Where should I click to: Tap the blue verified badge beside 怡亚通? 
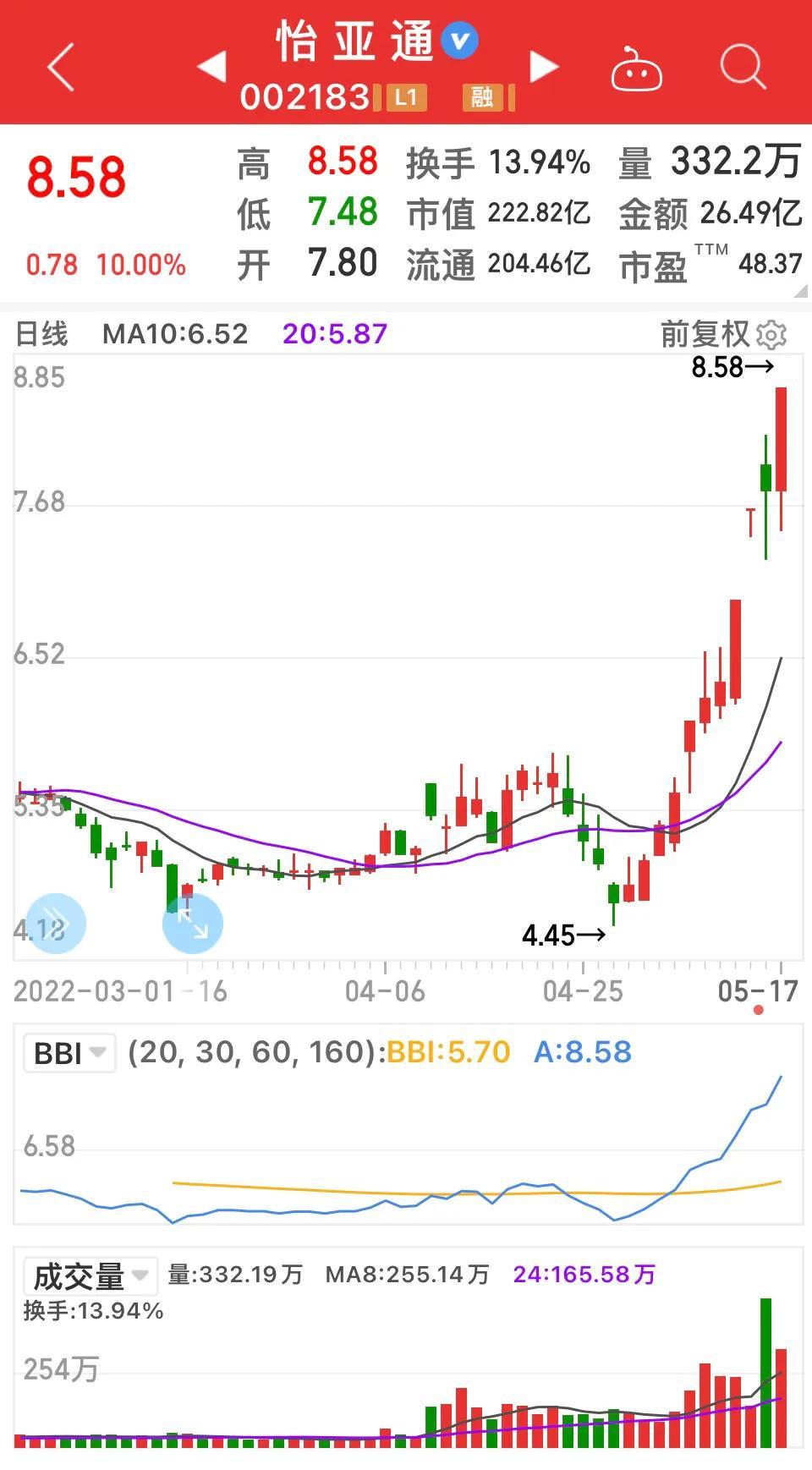[x=461, y=41]
